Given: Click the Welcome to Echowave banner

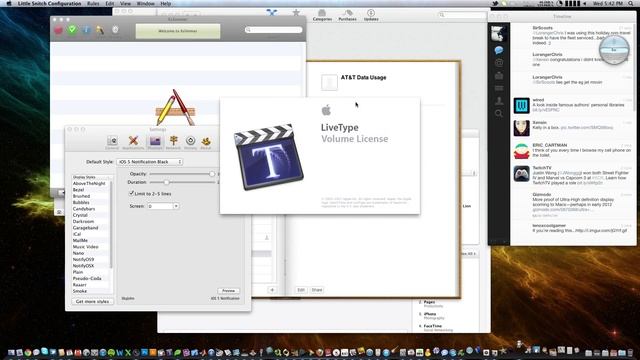Looking at the screenshot, I should (178, 31).
